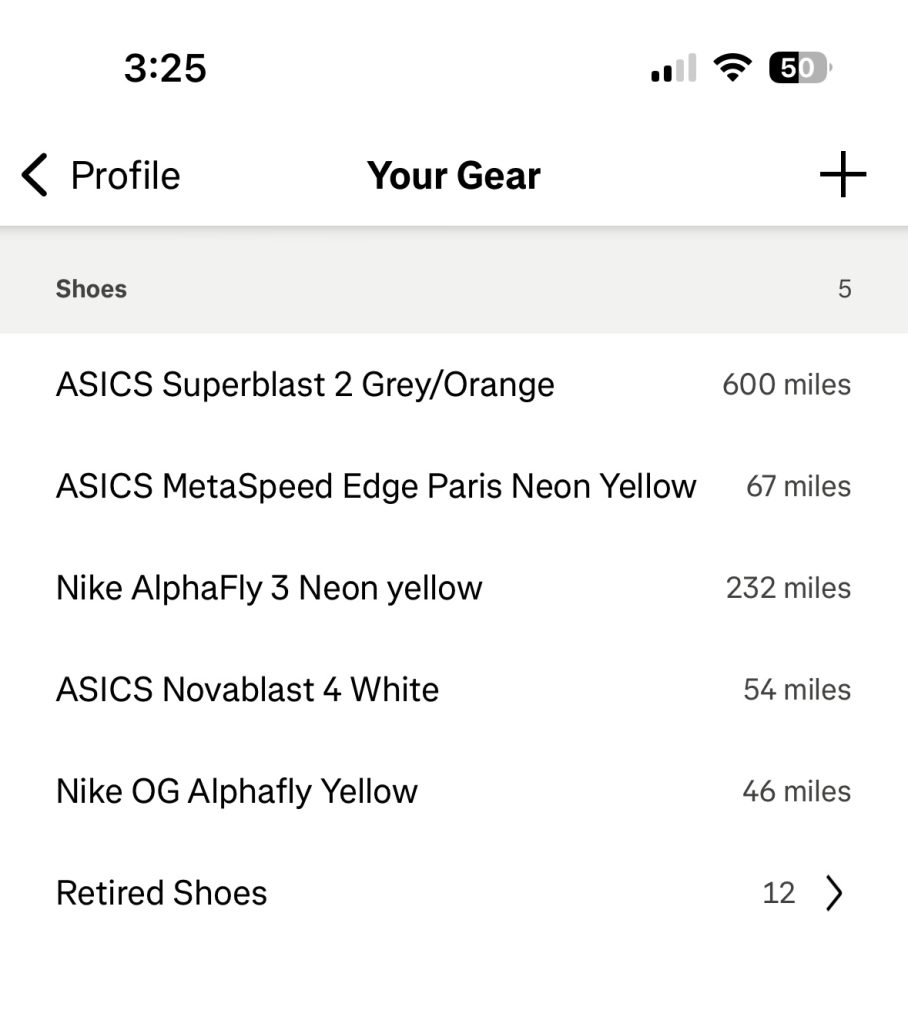Tap the 600 miles mileage label
Viewport: 908px width, 1024px height.
click(786, 385)
